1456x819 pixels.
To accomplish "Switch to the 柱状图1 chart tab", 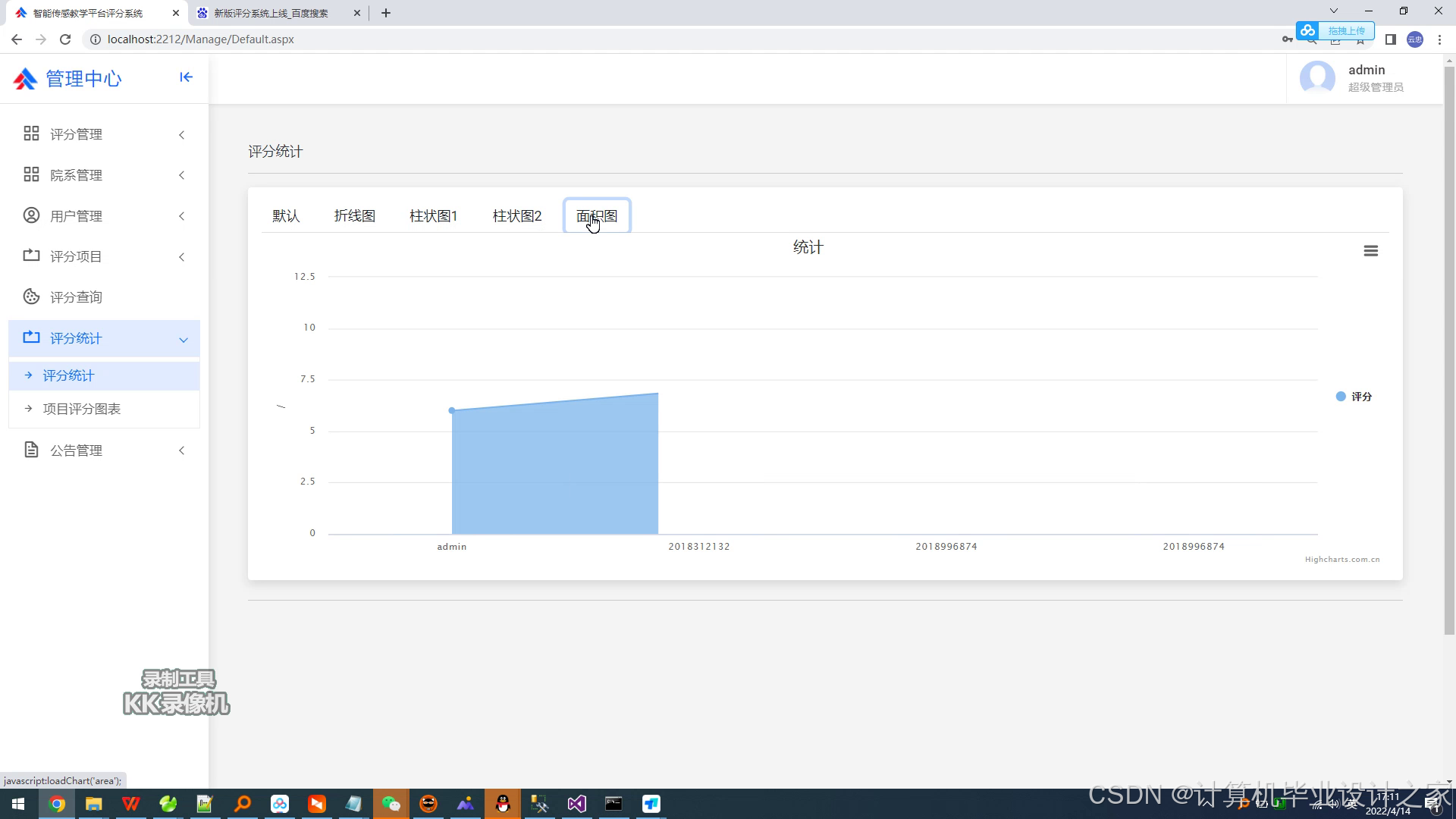I will 434,216.
